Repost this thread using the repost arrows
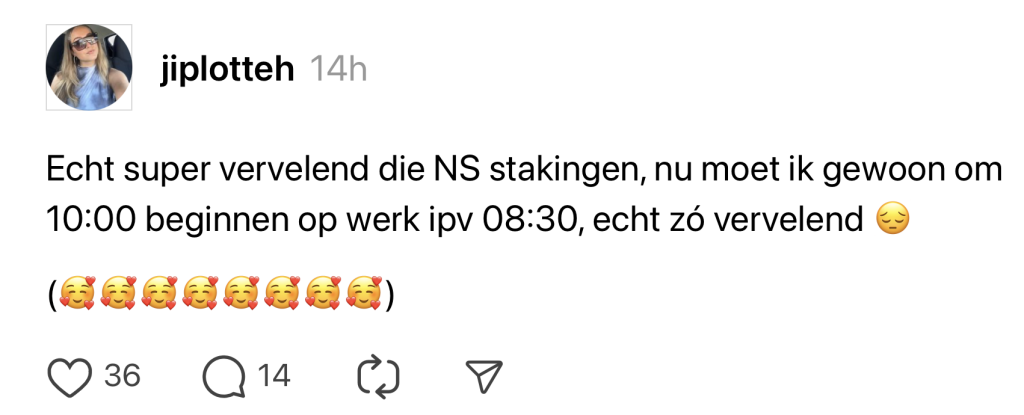Image resolution: width=1024 pixels, height=415 pixels. [x=379, y=376]
